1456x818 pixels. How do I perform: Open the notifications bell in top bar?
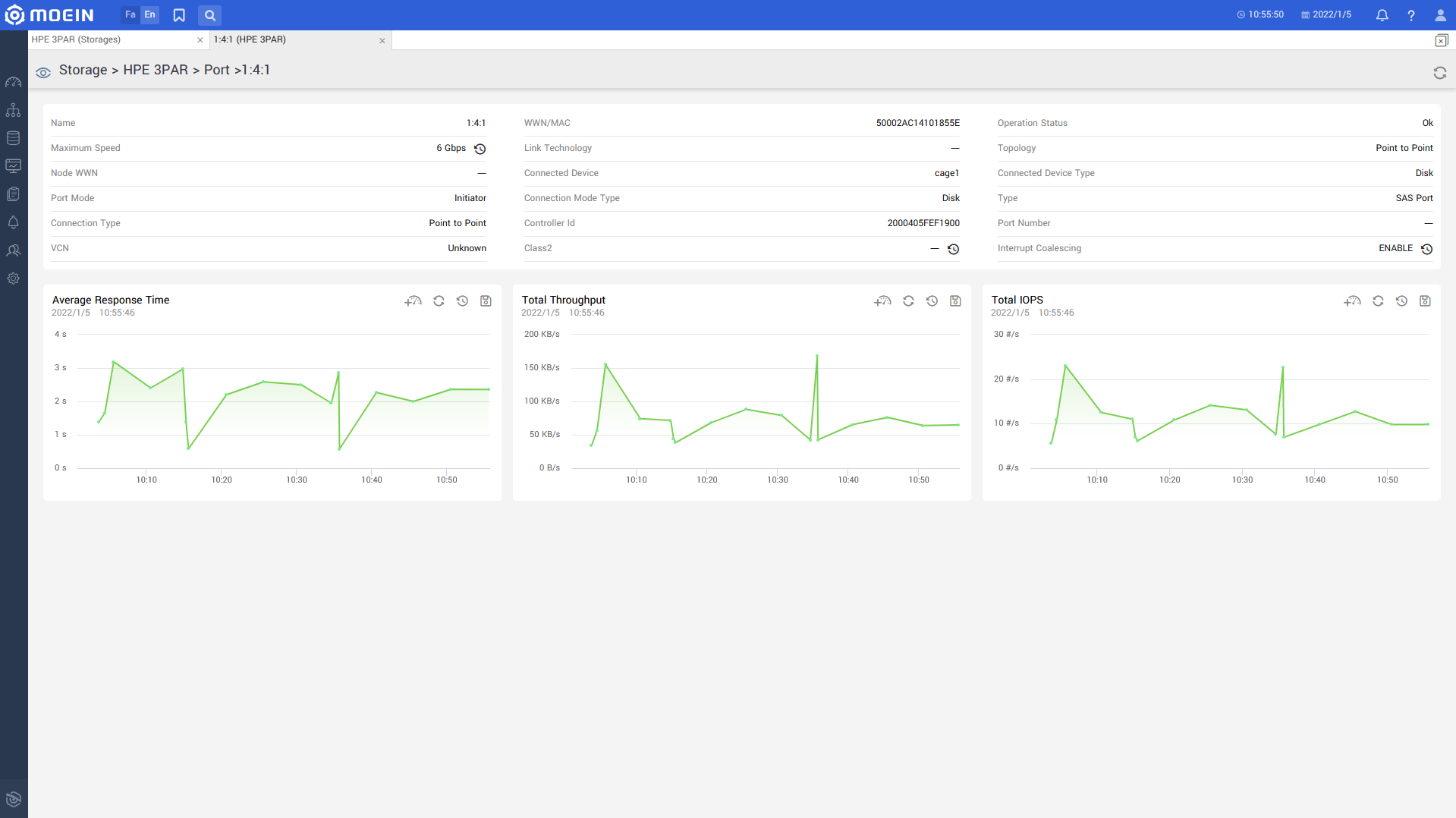pos(1382,15)
